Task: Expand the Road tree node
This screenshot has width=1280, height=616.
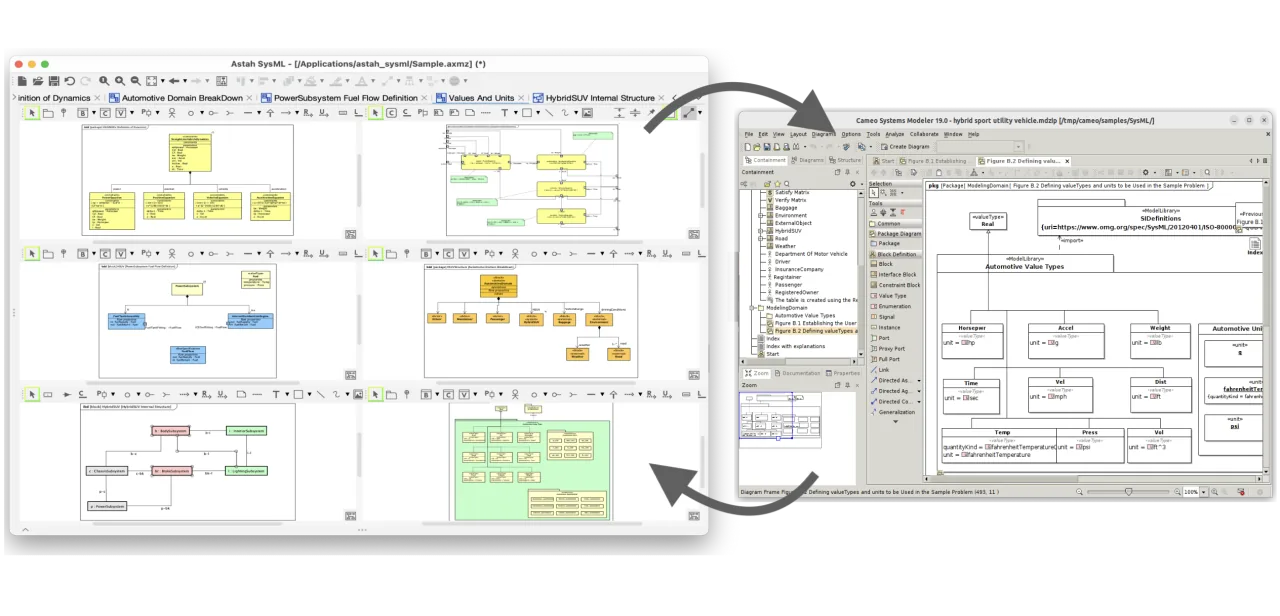Action: (x=760, y=238)
